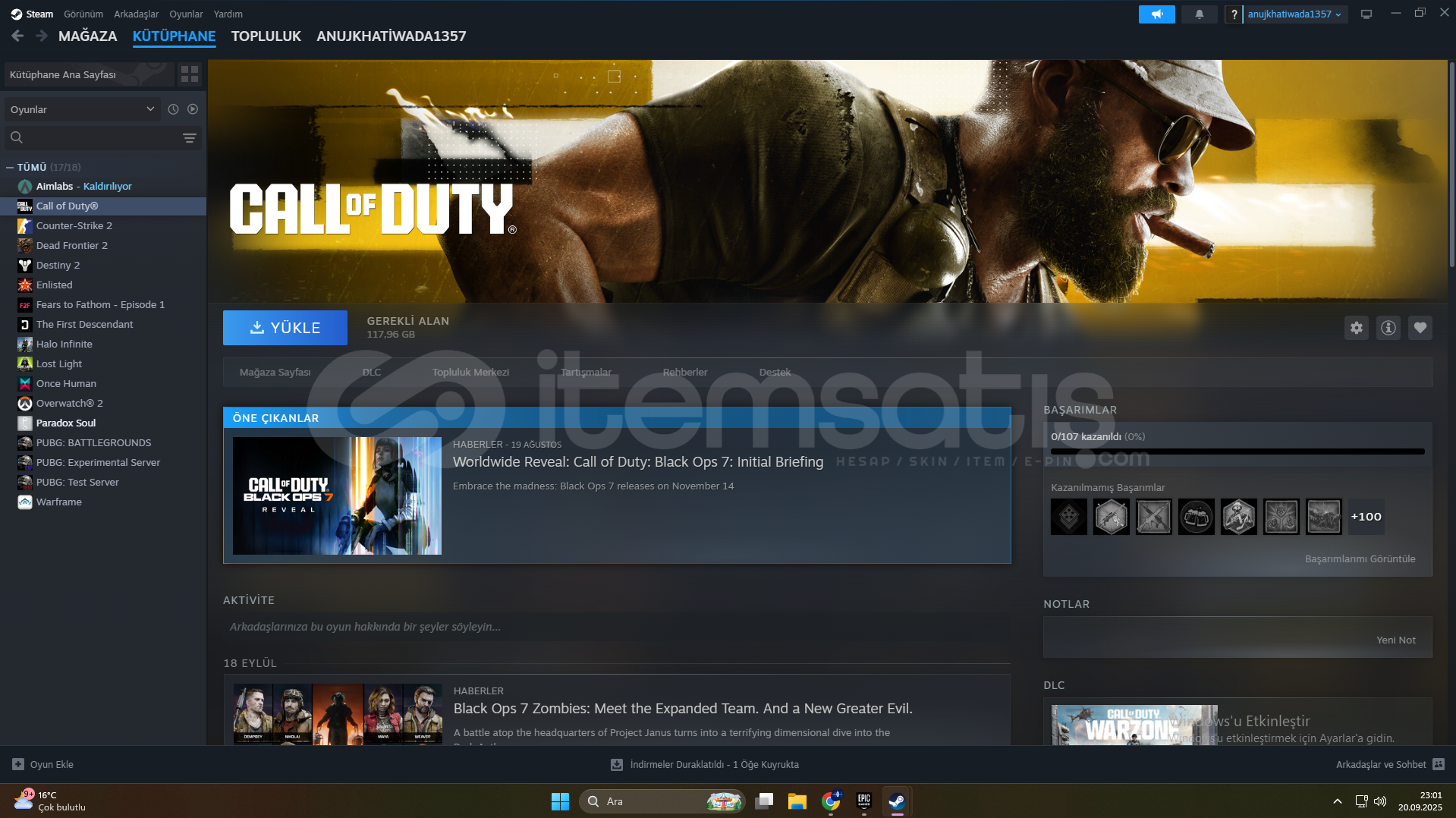Click achievements progress bar

pos(1237,451)
